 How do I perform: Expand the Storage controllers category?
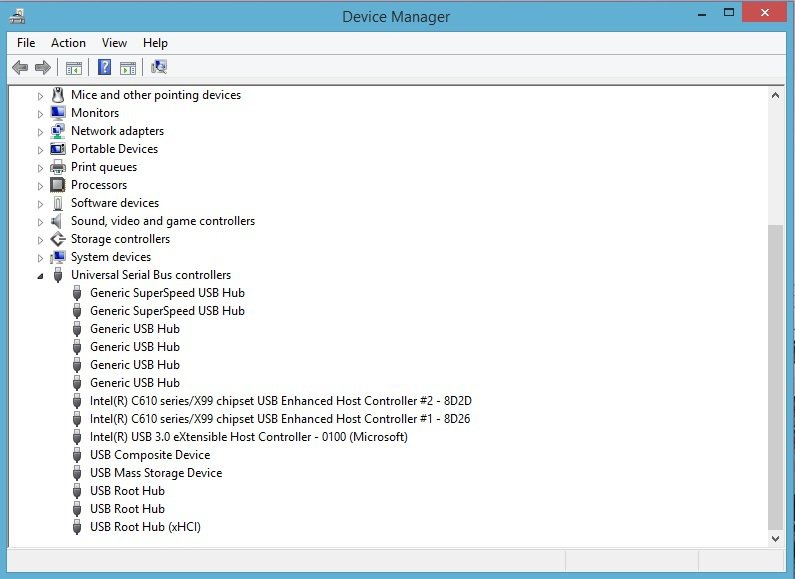click(41, 239)
